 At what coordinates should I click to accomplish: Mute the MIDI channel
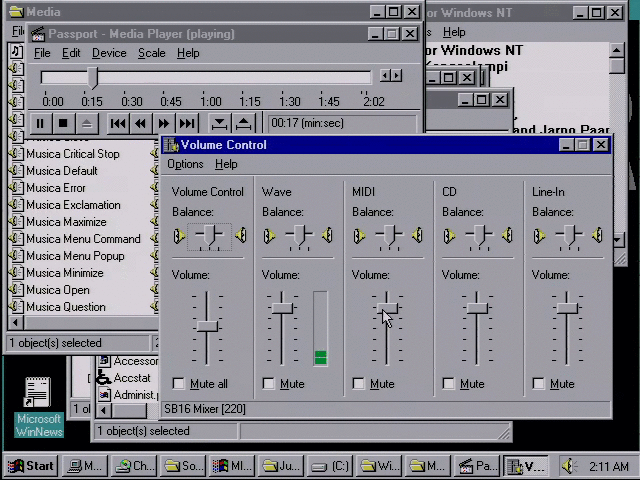358,384
